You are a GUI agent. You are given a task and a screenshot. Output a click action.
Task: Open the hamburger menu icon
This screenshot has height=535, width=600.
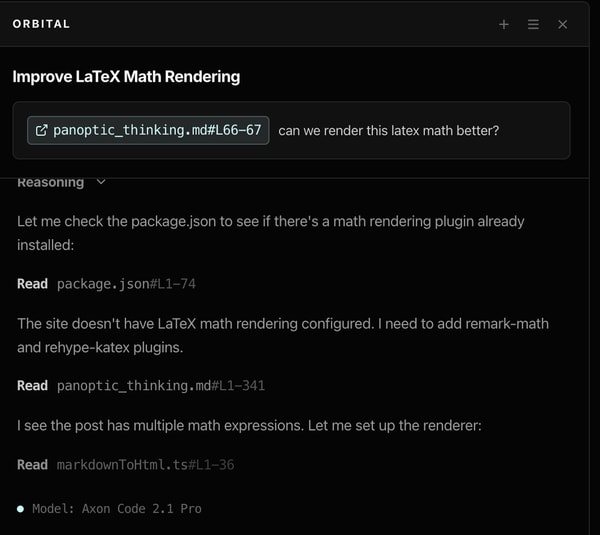(533, 24)
